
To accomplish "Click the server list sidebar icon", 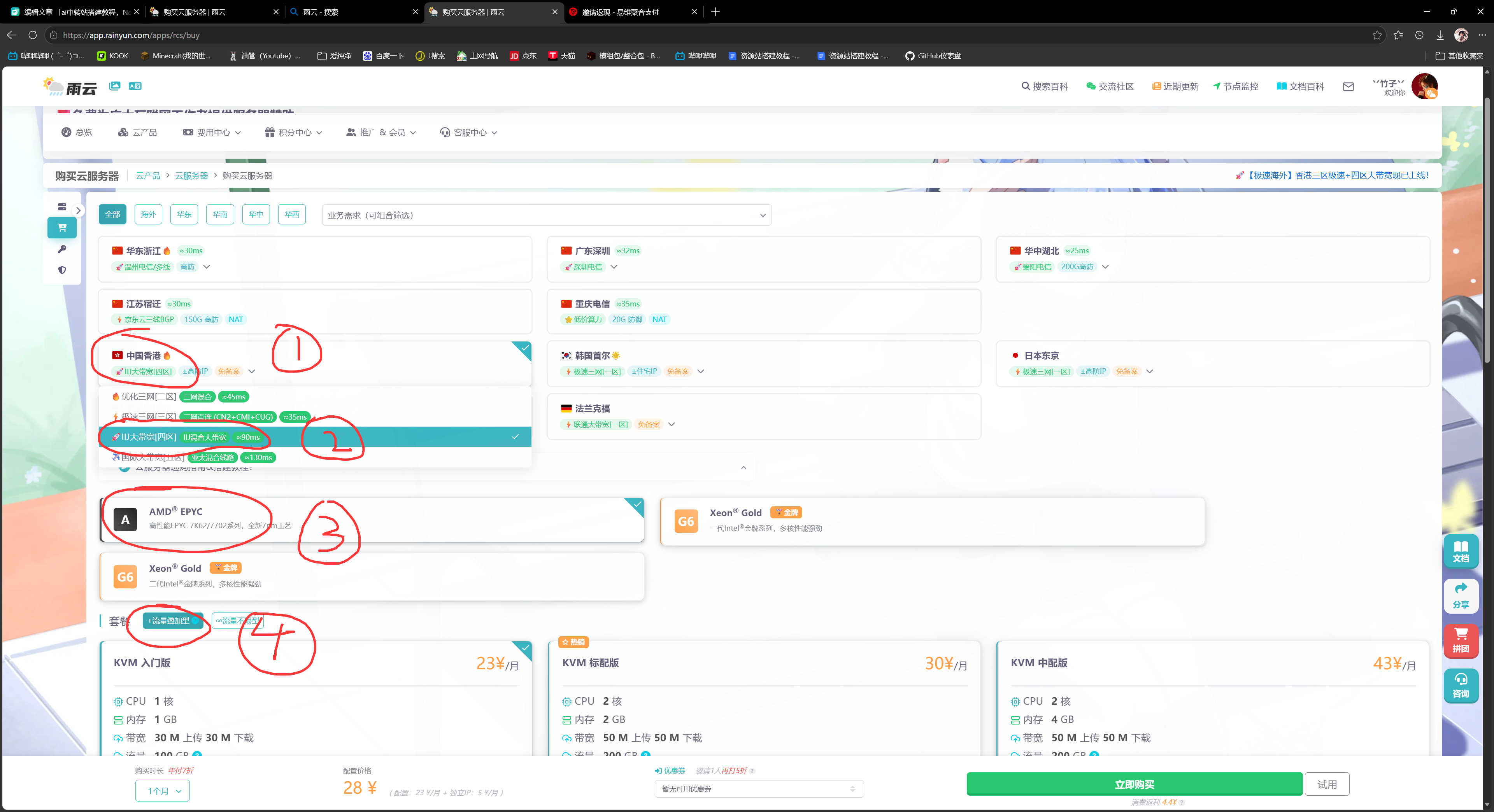I will pyautogui.click(x=62, y=207).
